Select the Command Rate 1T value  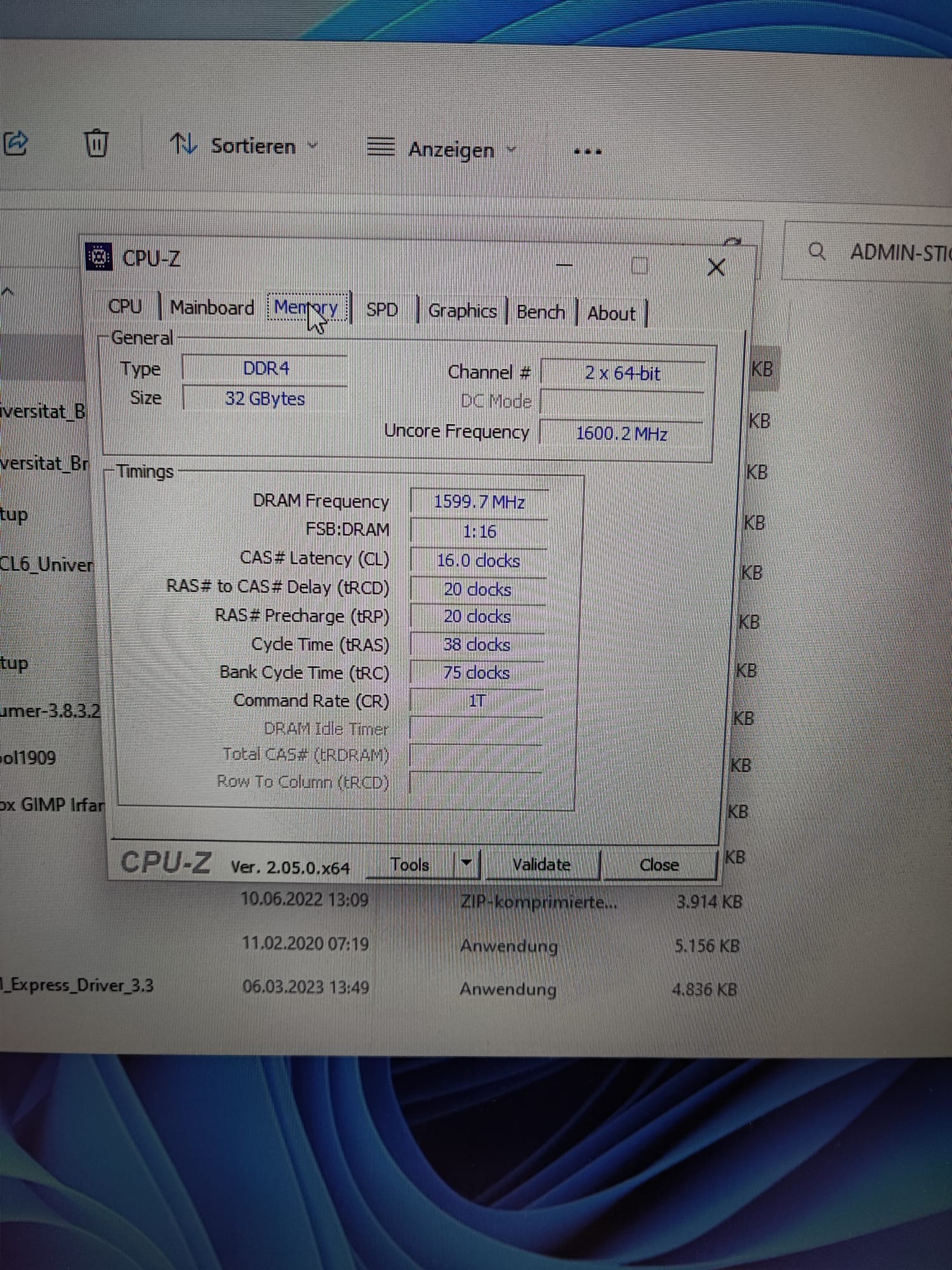476,701
